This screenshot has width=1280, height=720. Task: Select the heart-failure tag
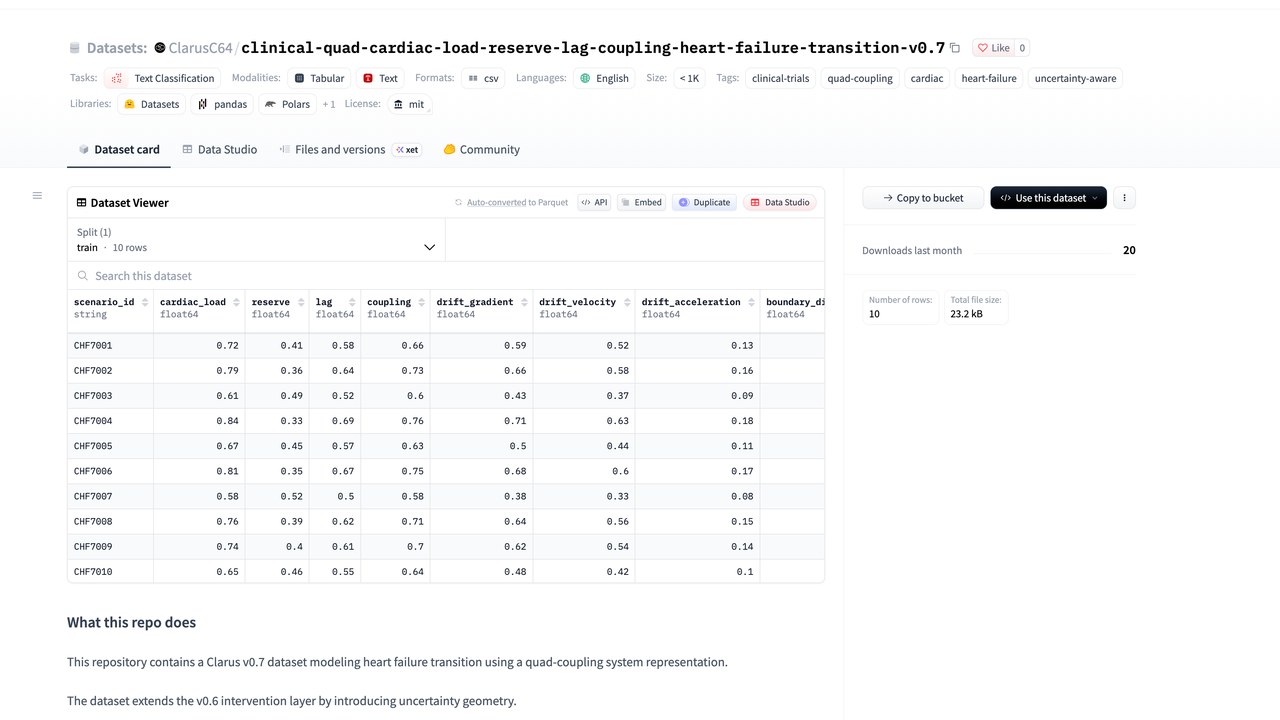(988, 78)
